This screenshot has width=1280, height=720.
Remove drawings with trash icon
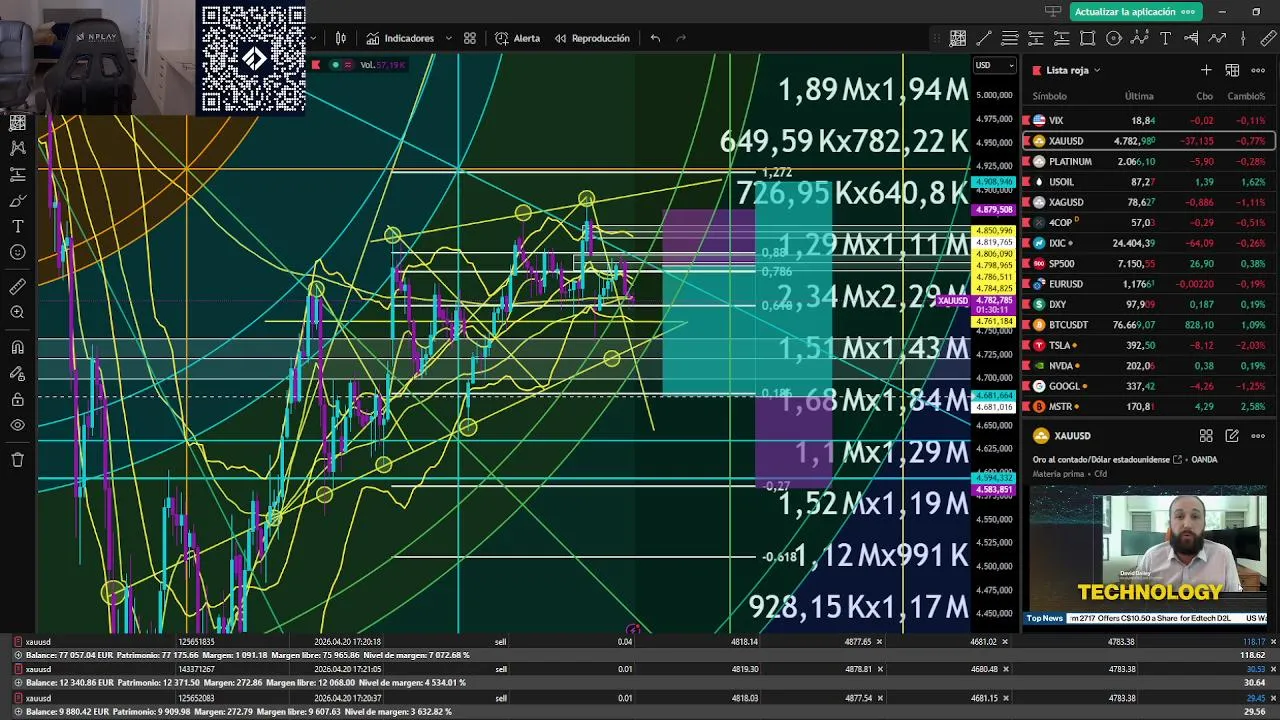(17, 460)
